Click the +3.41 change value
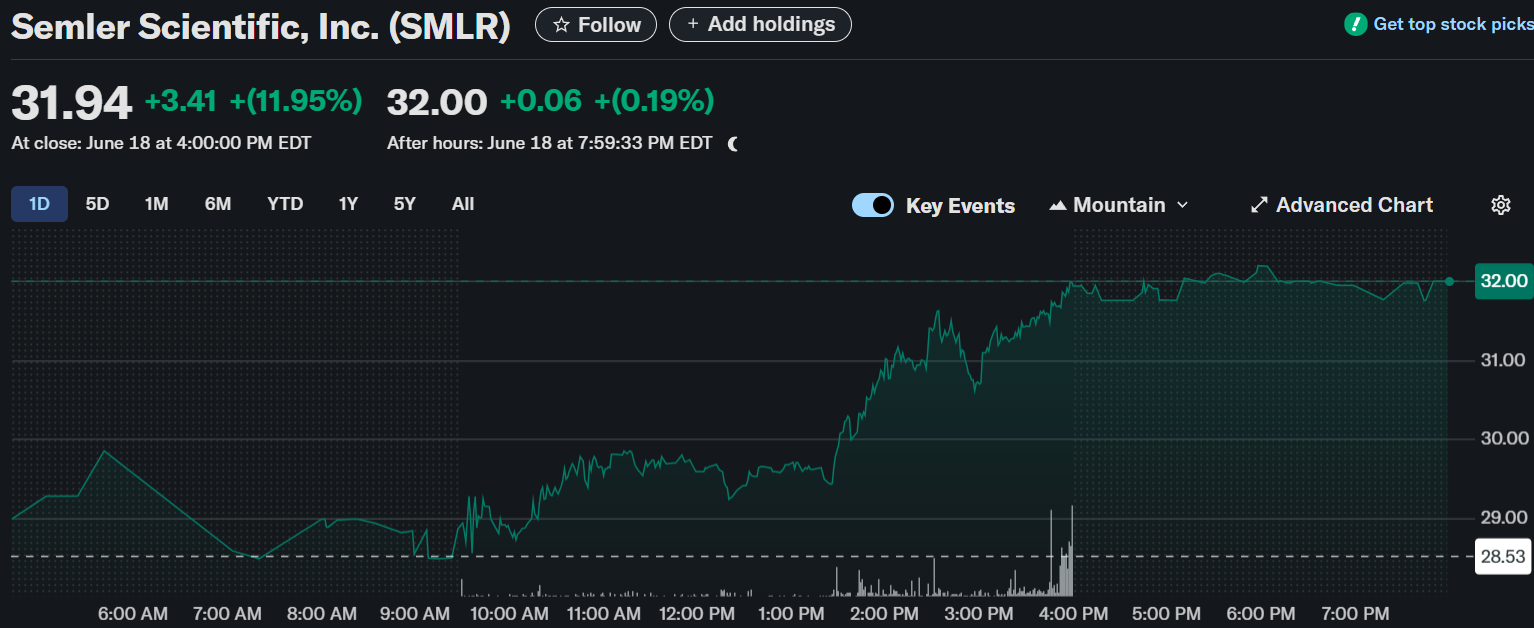Image resolution: width=1534 pixels, height=628 pixels. click(x=181, y=101)
